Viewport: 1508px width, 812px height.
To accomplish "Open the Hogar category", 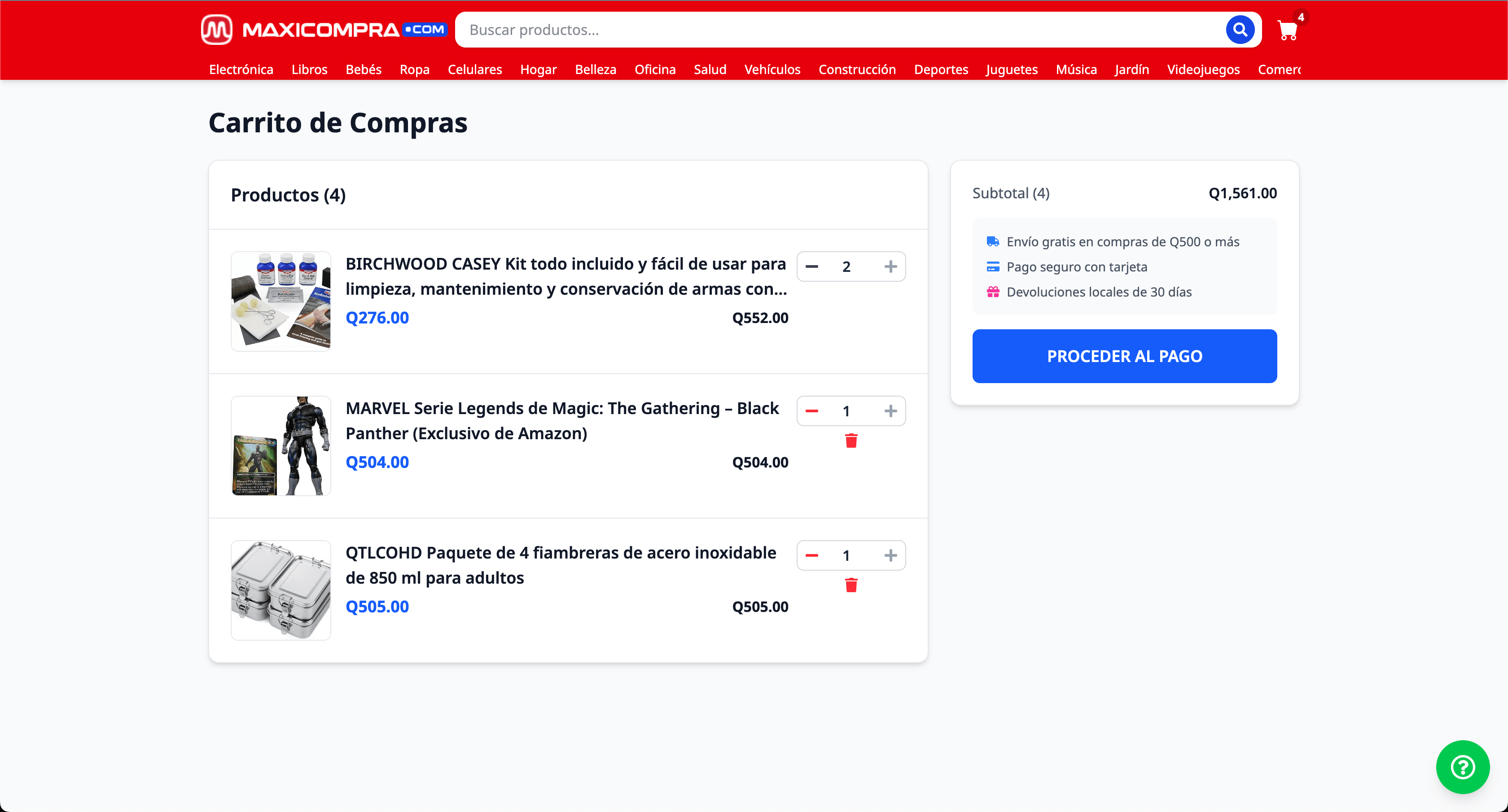I will coord(539,70).
